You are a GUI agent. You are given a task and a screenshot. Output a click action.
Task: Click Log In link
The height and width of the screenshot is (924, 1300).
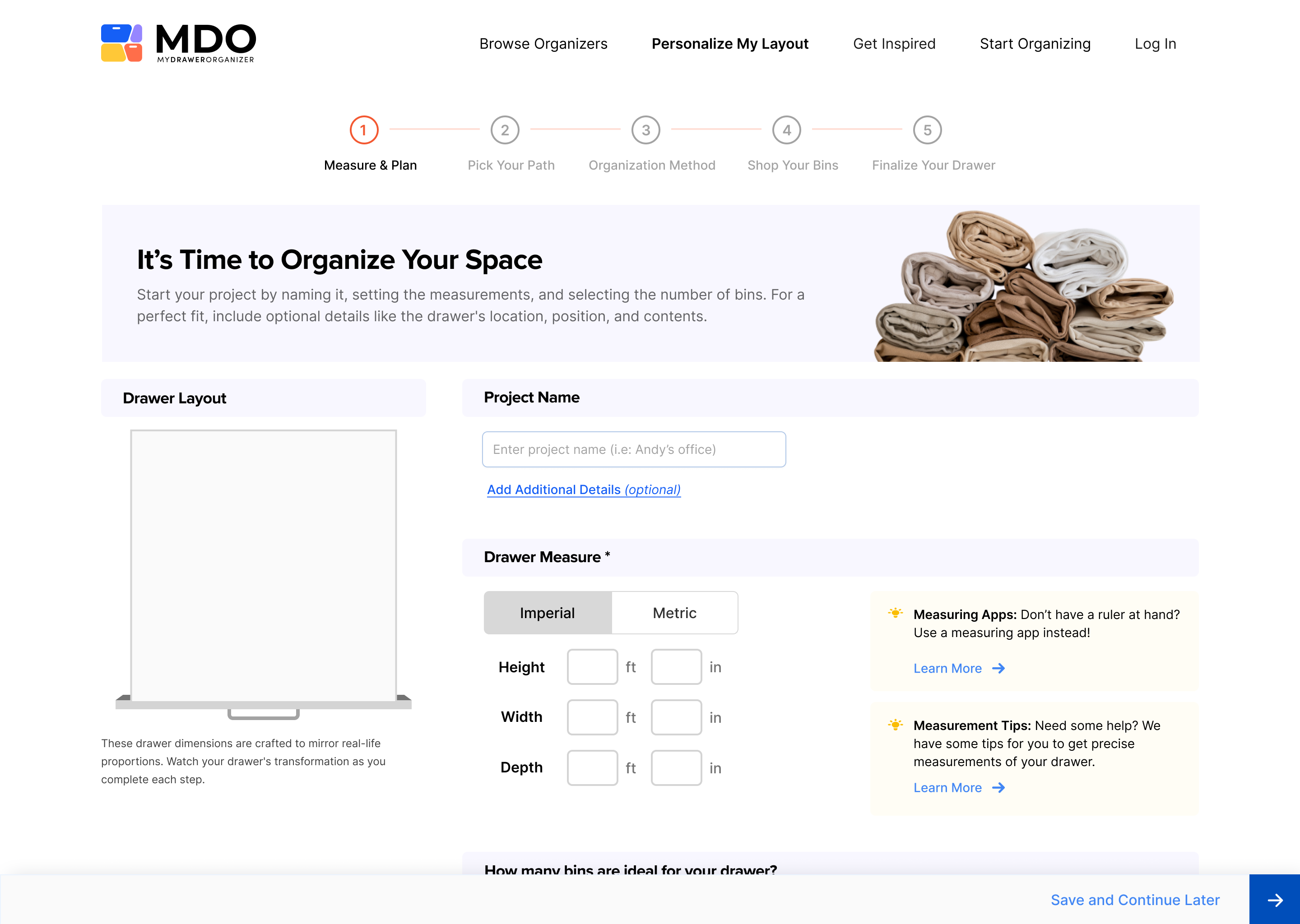pos(1155,44)
